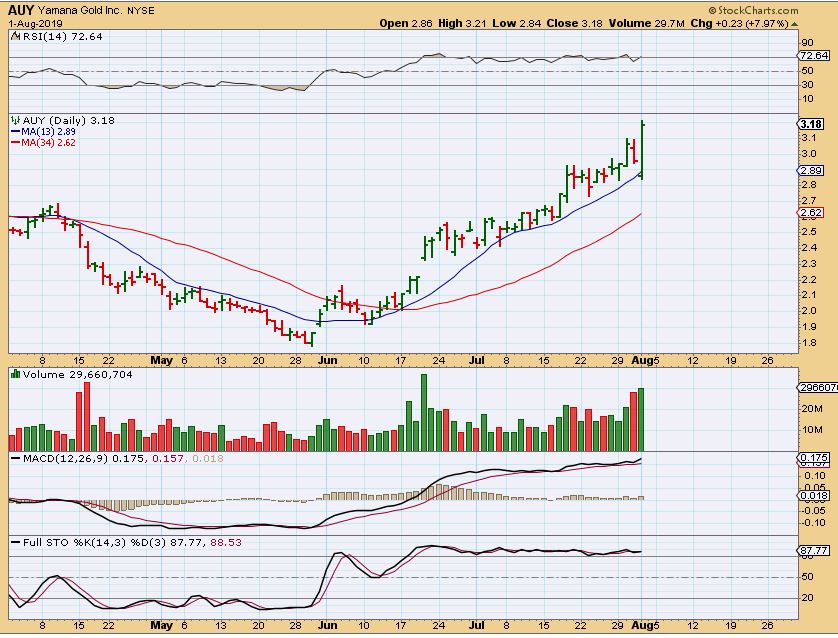The image size is (838, 638).
Task: Click the black MACD legend line marker
Action: (x=15, y=458)
